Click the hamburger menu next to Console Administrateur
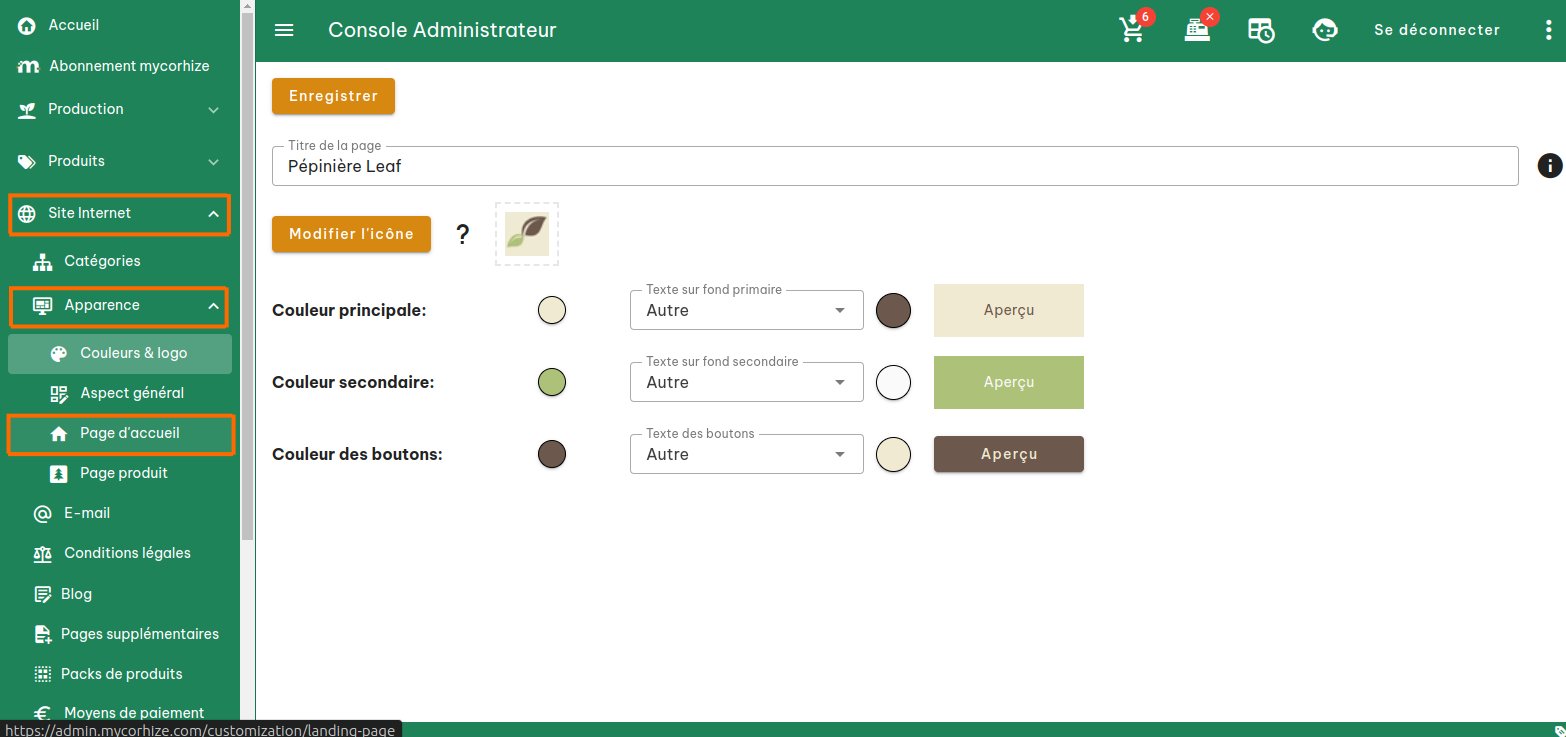 283,30
